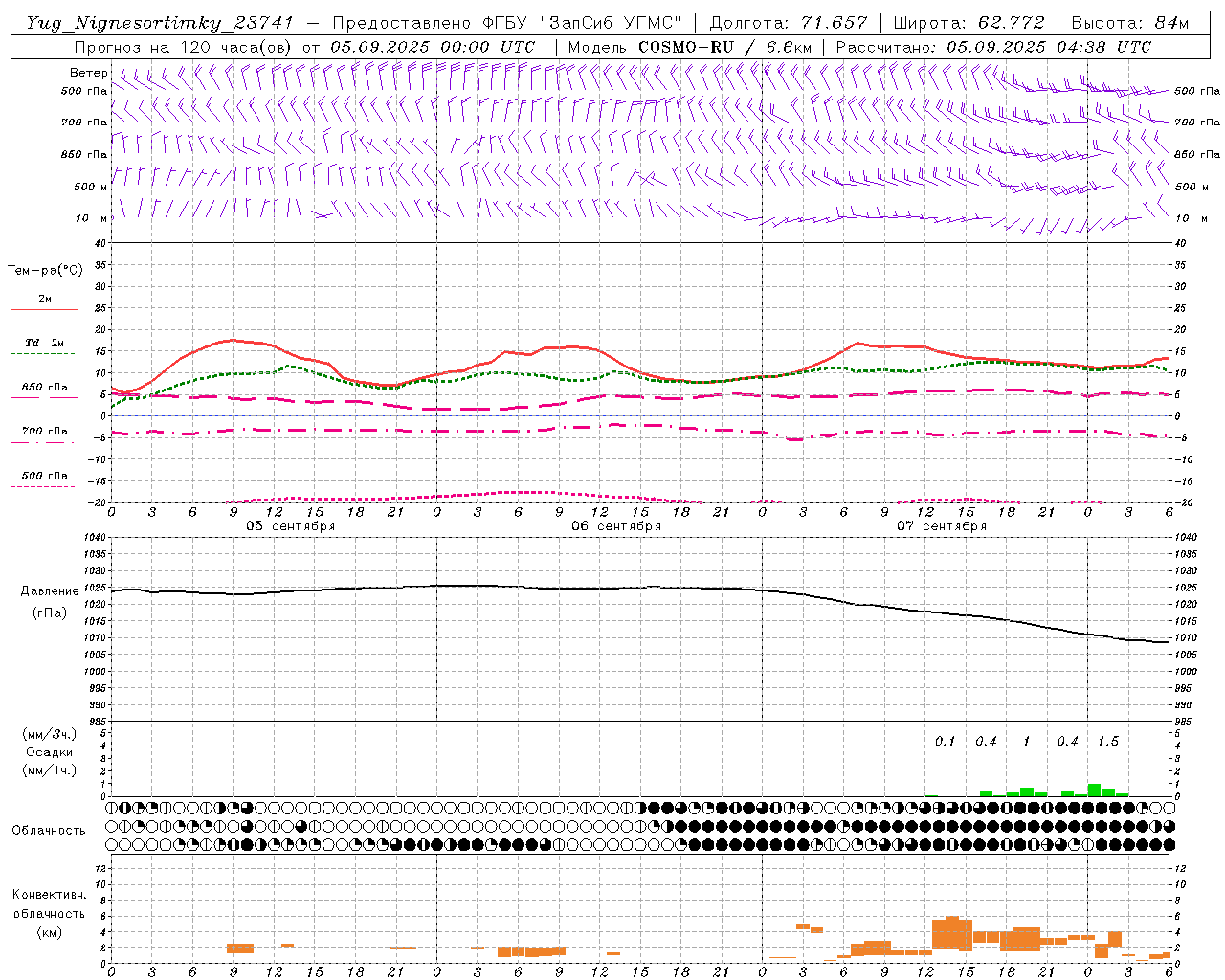
Task: Click the (км) convective cloud unit label
Action: click(49, 932)
